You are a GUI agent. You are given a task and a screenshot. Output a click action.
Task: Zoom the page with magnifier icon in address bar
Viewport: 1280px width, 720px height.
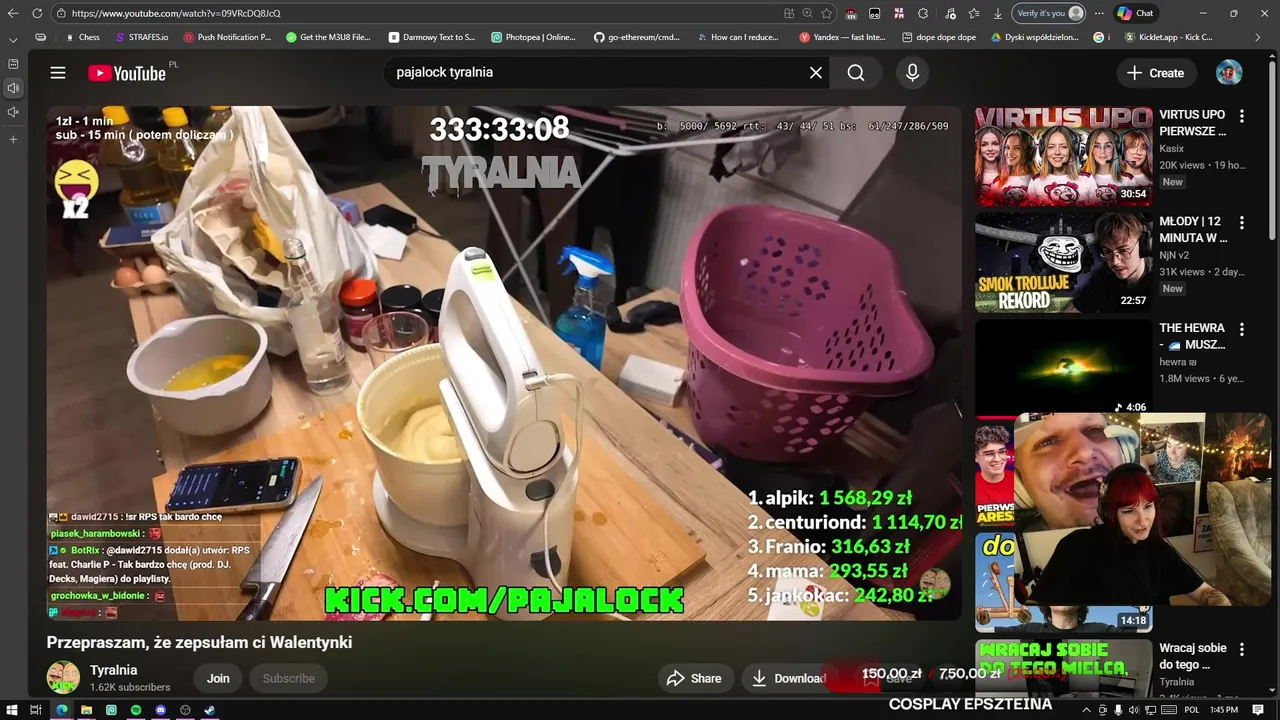[807, 13]
